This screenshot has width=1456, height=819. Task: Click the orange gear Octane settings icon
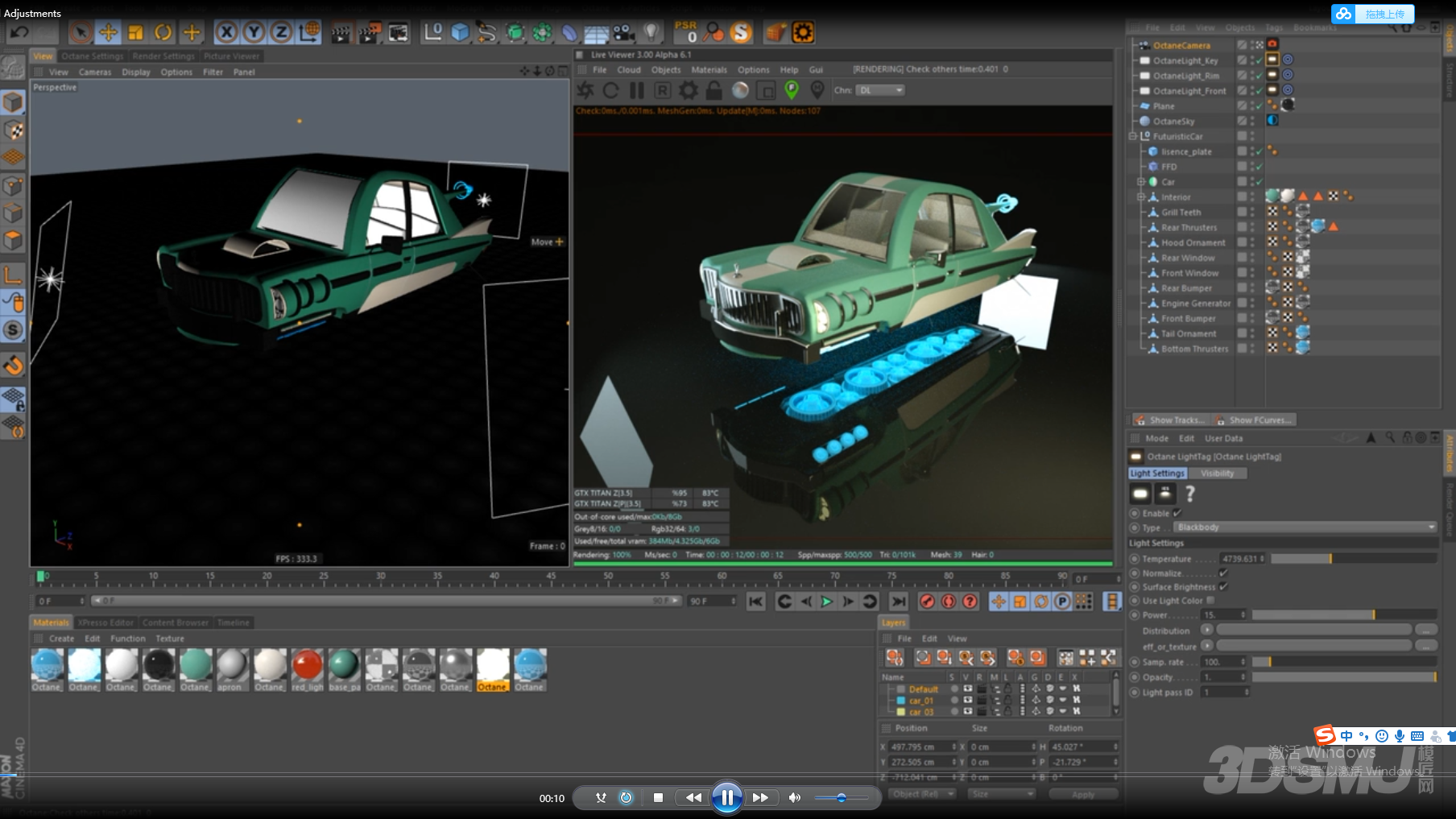(803, 32)
